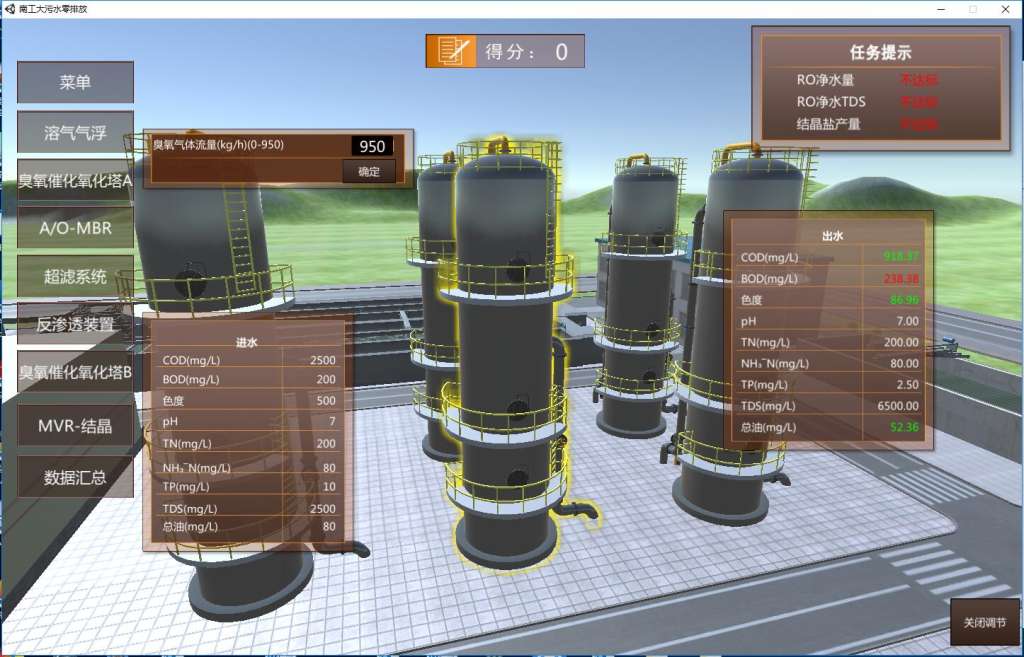The width and height of the screenshot is (1024, 657).
Task: Click the ozone gas flow input showing 950
Action: click(x=372, y=146)
